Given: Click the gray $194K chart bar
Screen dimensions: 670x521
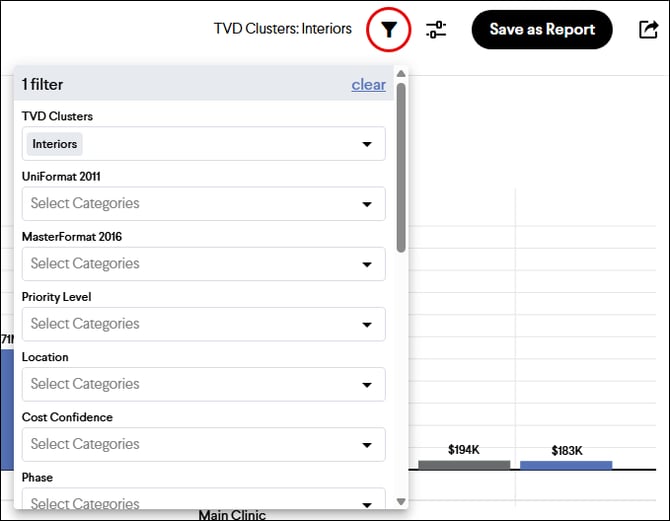Looking at the screenshot, I should [x=464, y=465].
